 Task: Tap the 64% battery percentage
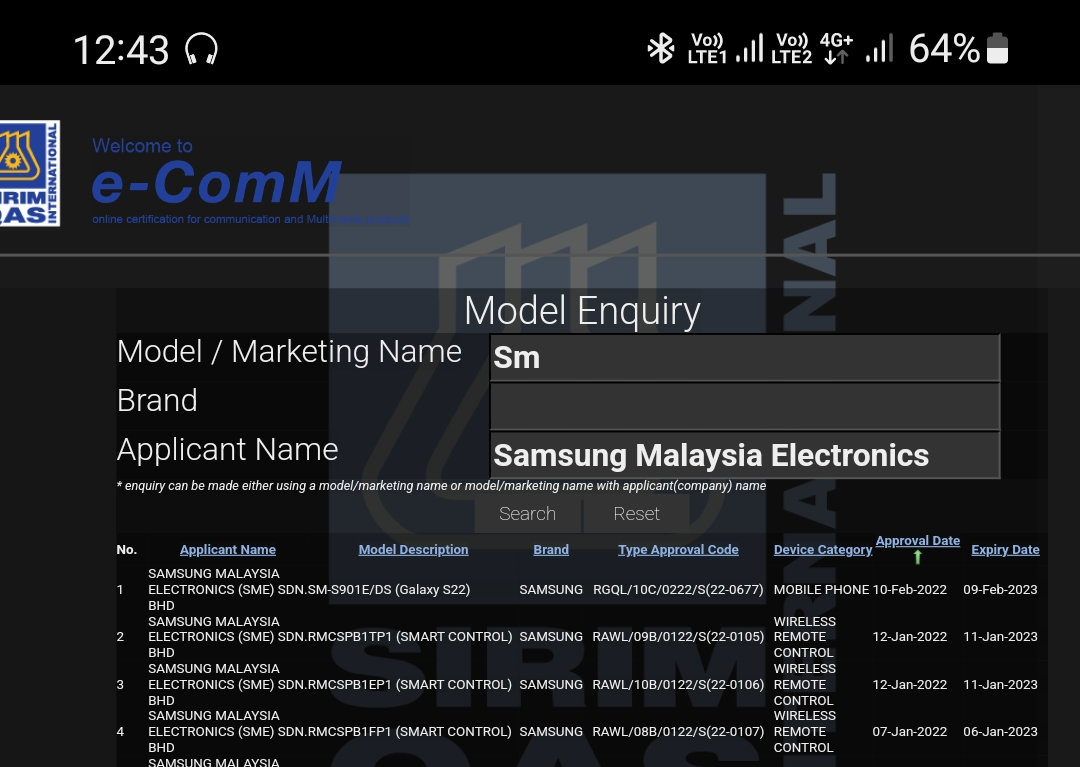[944, 49]
